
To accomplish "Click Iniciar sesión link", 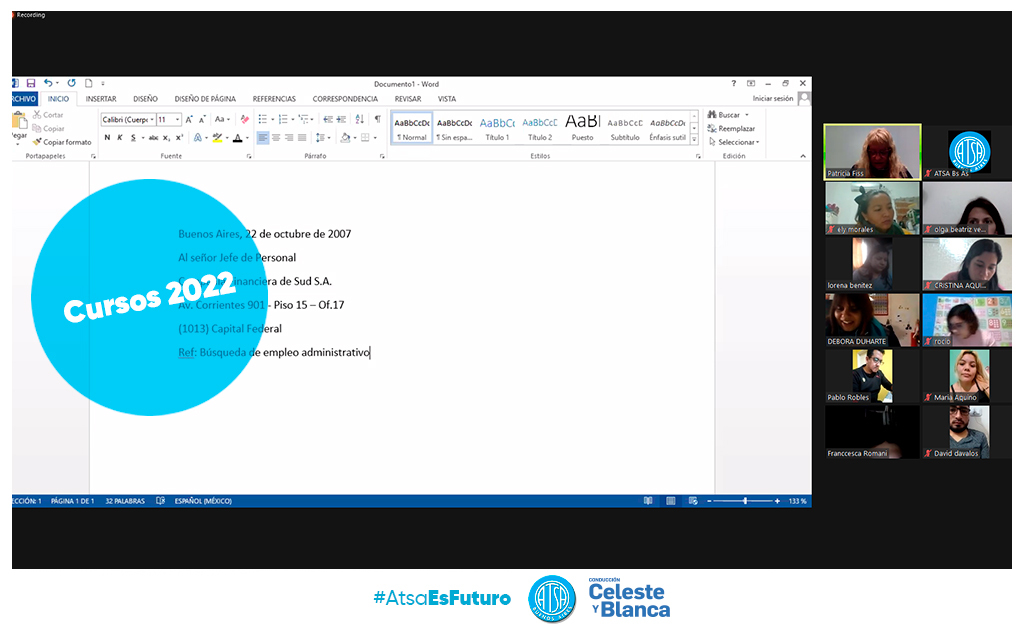I will click(x=773, y=98).
